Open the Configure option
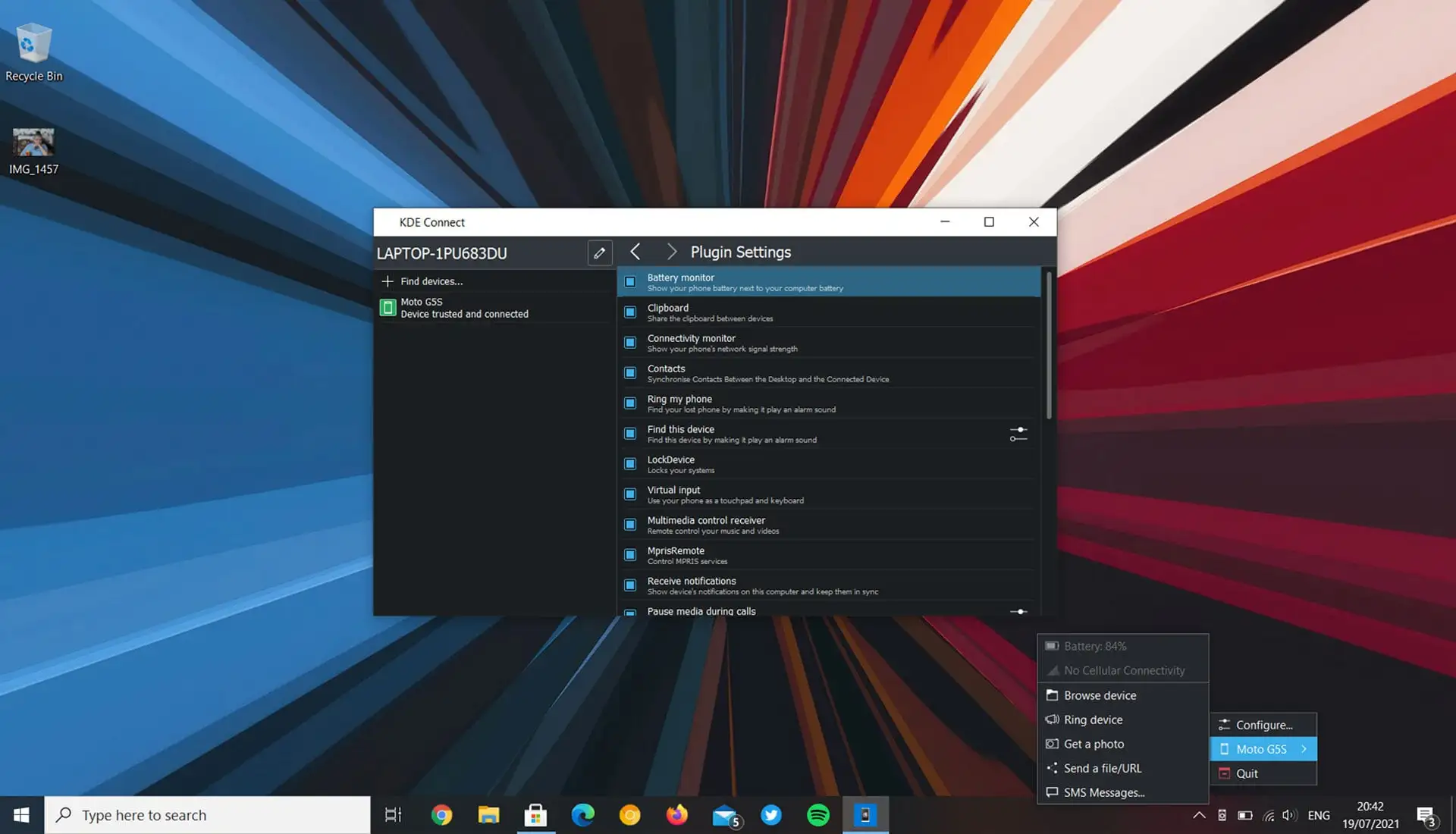1456x834 pixels. (x=1262, y=724)
